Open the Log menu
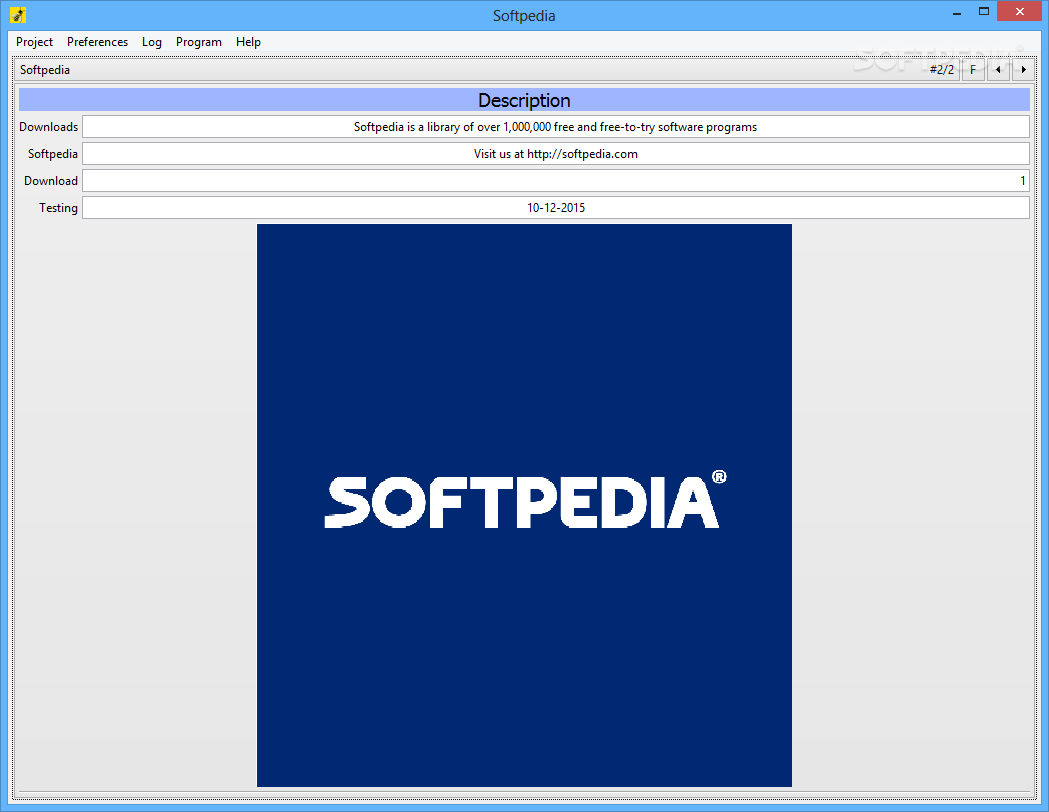 pyautogui.click(x=151, y=41)
